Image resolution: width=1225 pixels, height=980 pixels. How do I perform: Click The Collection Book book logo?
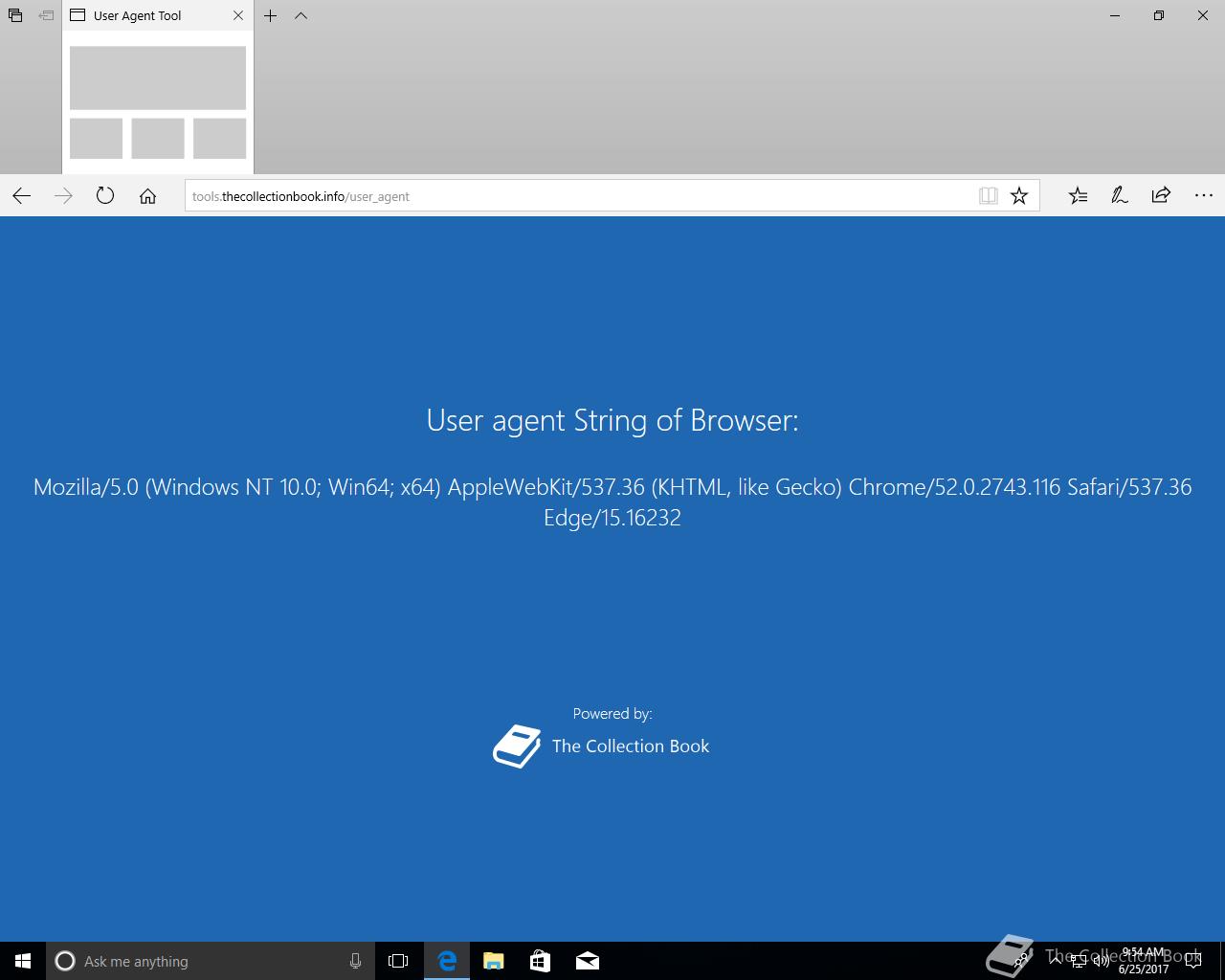[517, 746]
